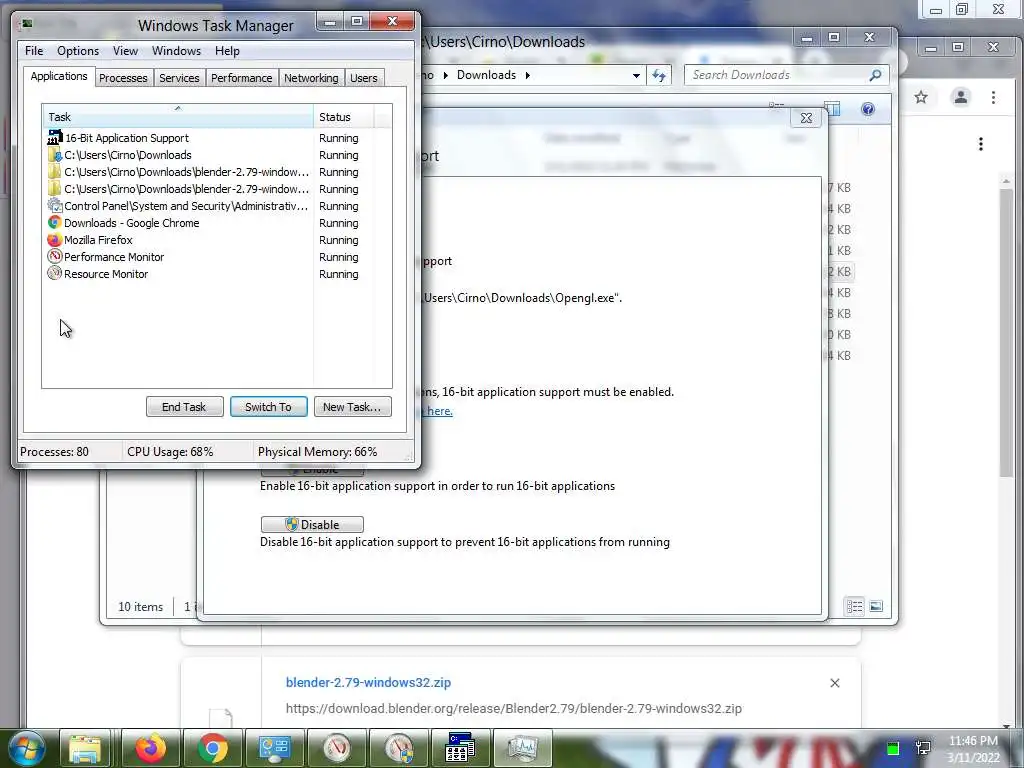Open Chrome's main three-dot menu
Image resolution: width=1024 pixels, height=768 pixels.
point(993,97)
